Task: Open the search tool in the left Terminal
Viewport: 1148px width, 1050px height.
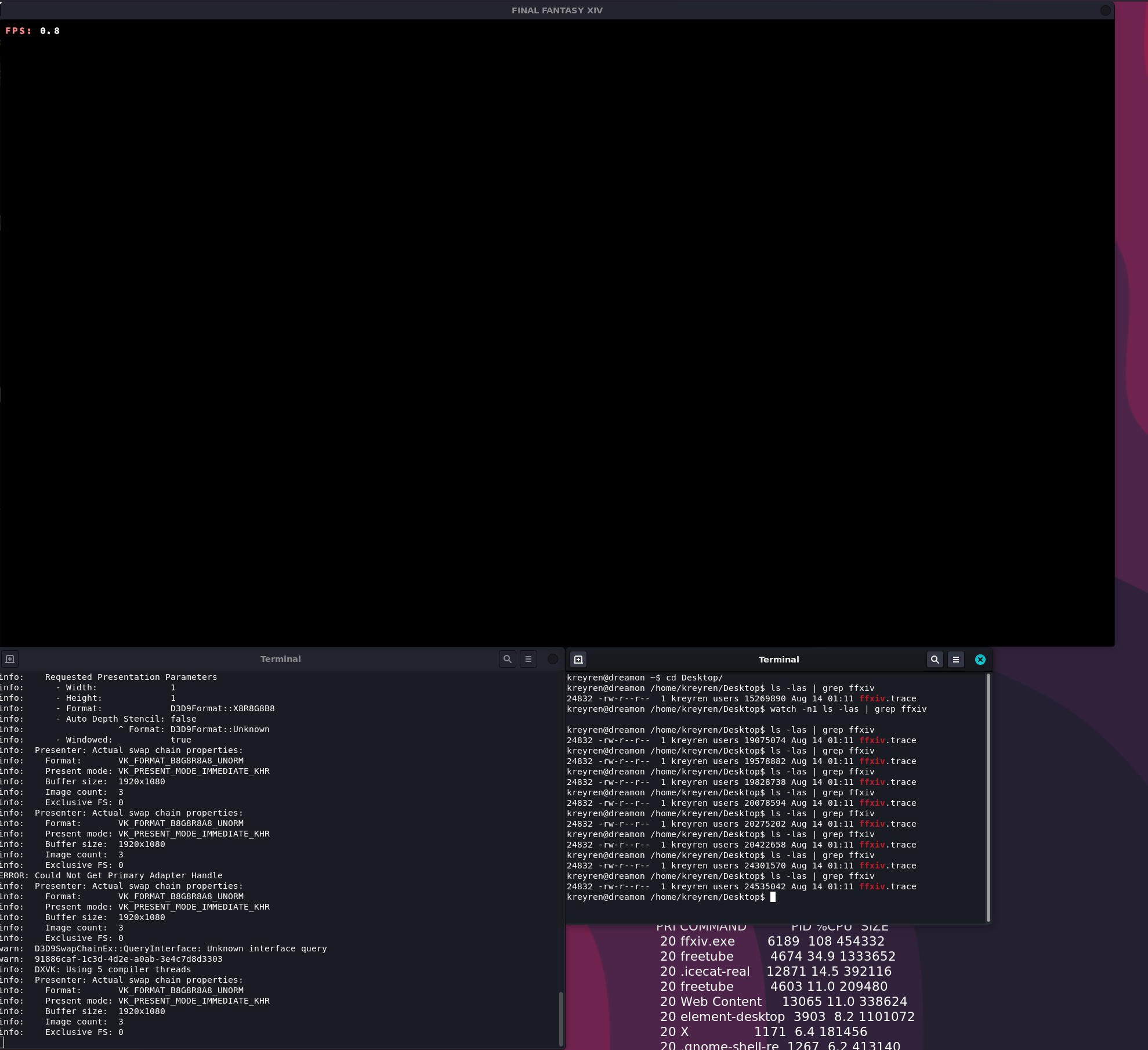Action: pos(508,659)
